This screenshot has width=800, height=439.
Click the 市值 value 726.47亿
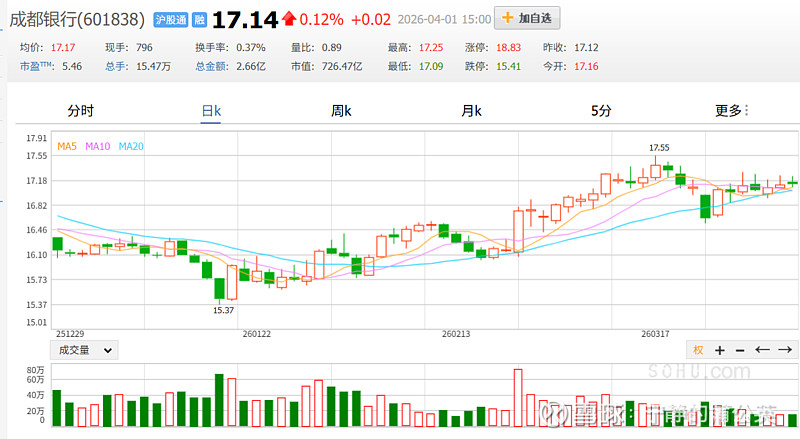coord(342,66)
